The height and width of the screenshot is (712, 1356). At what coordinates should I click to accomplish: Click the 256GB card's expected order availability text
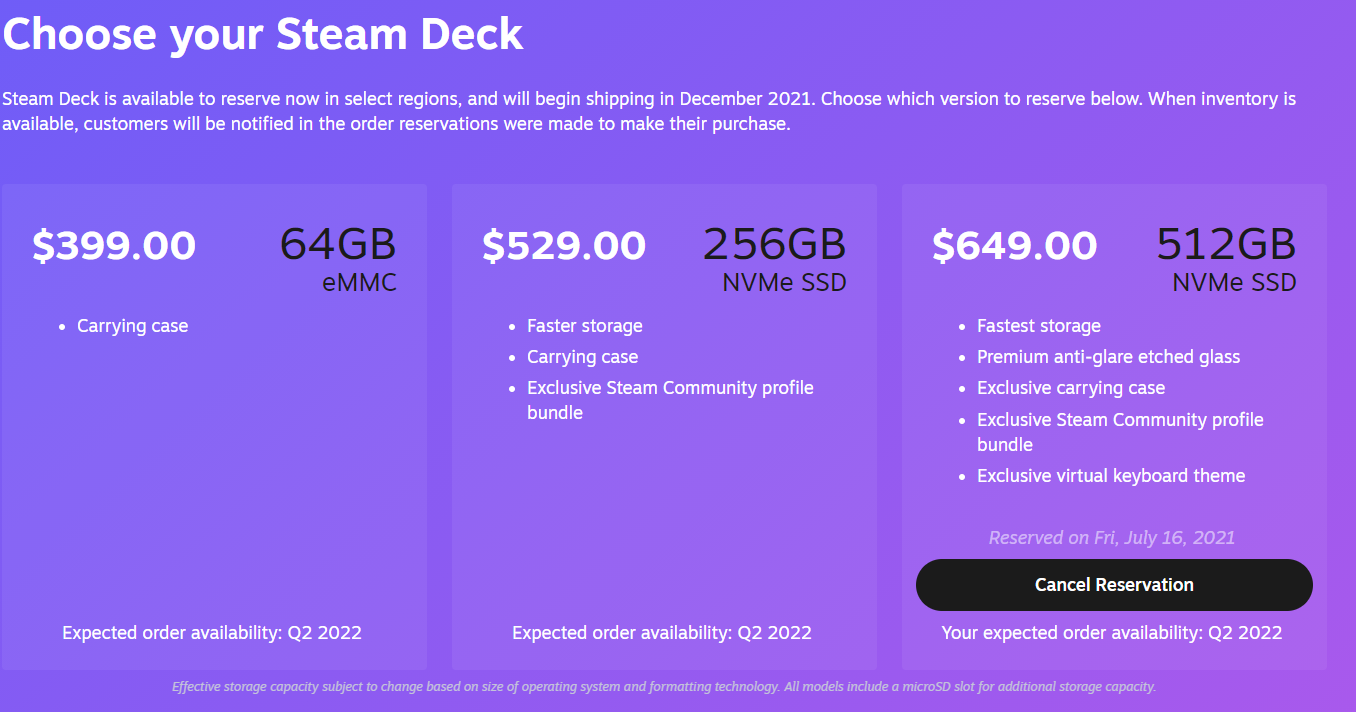[662, 633]
